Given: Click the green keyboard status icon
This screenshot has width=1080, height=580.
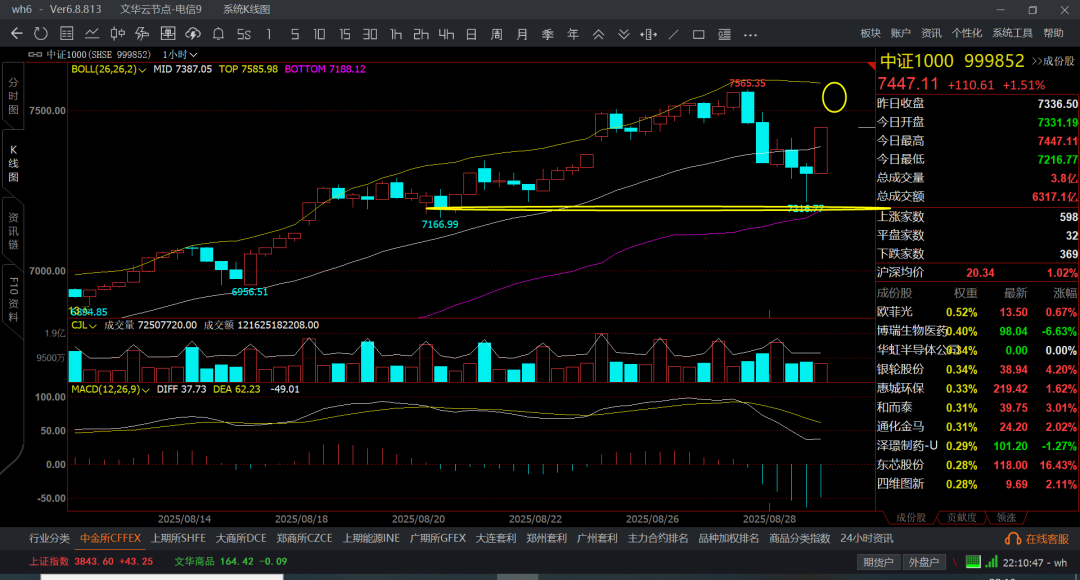Looking at the screenshot, I should 973,562.
